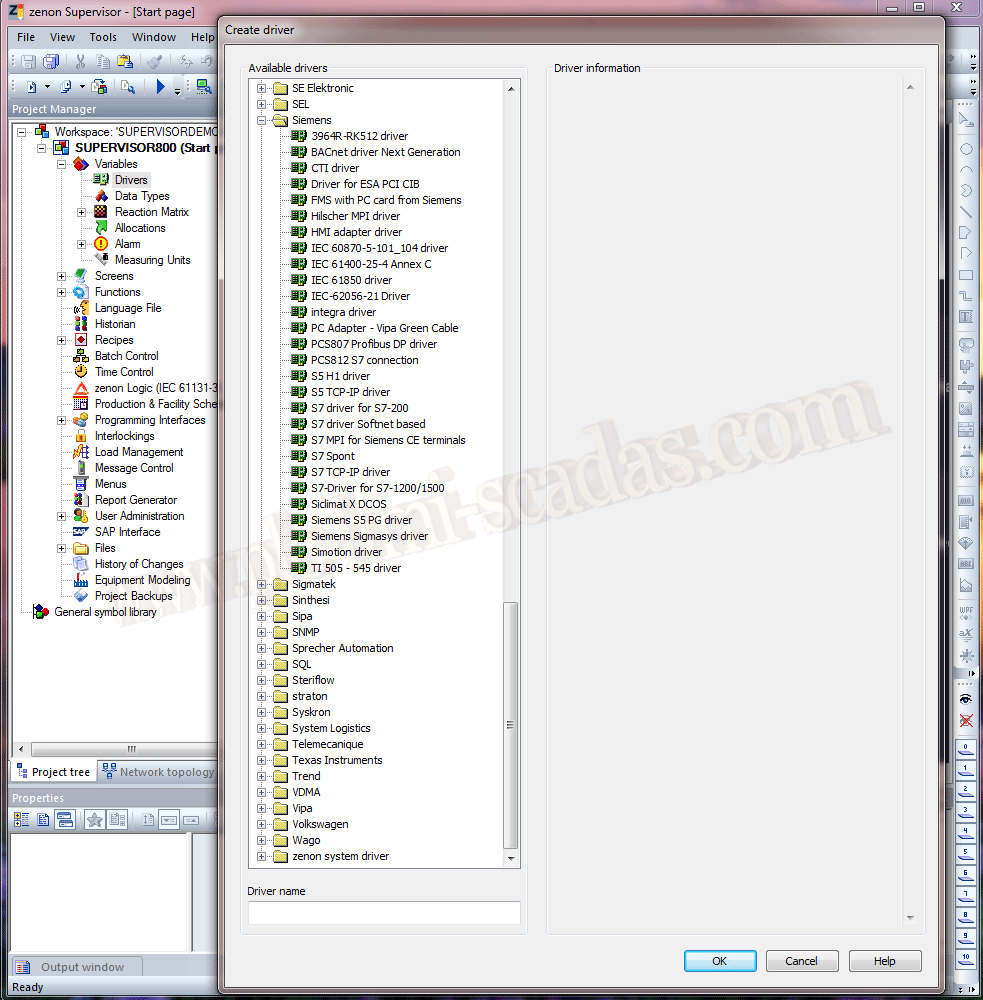
Task: Collapse the Siemens driver folder
Action: tap(262, 120)
